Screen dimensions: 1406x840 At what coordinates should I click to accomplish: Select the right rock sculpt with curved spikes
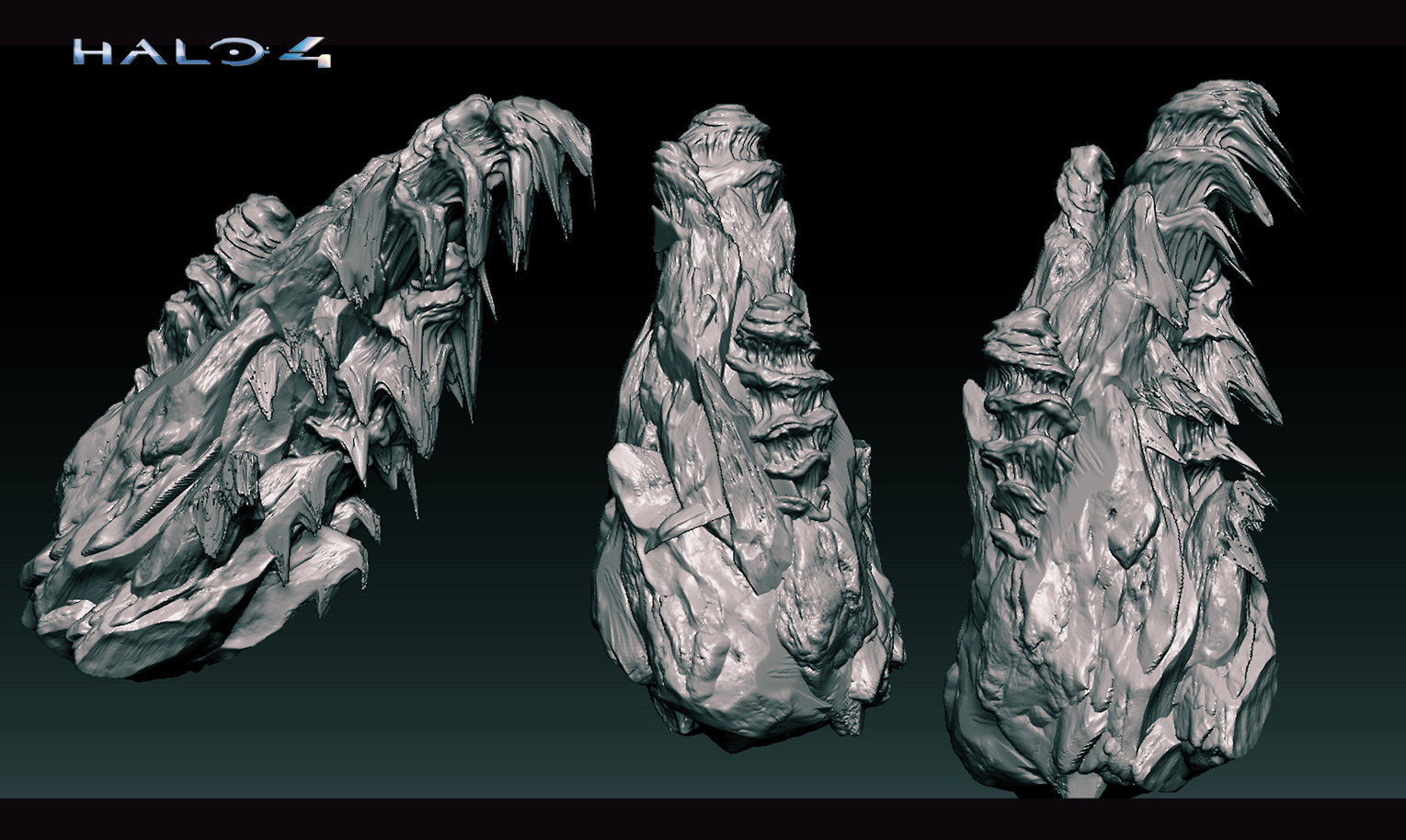click(x=1123, y=438)
